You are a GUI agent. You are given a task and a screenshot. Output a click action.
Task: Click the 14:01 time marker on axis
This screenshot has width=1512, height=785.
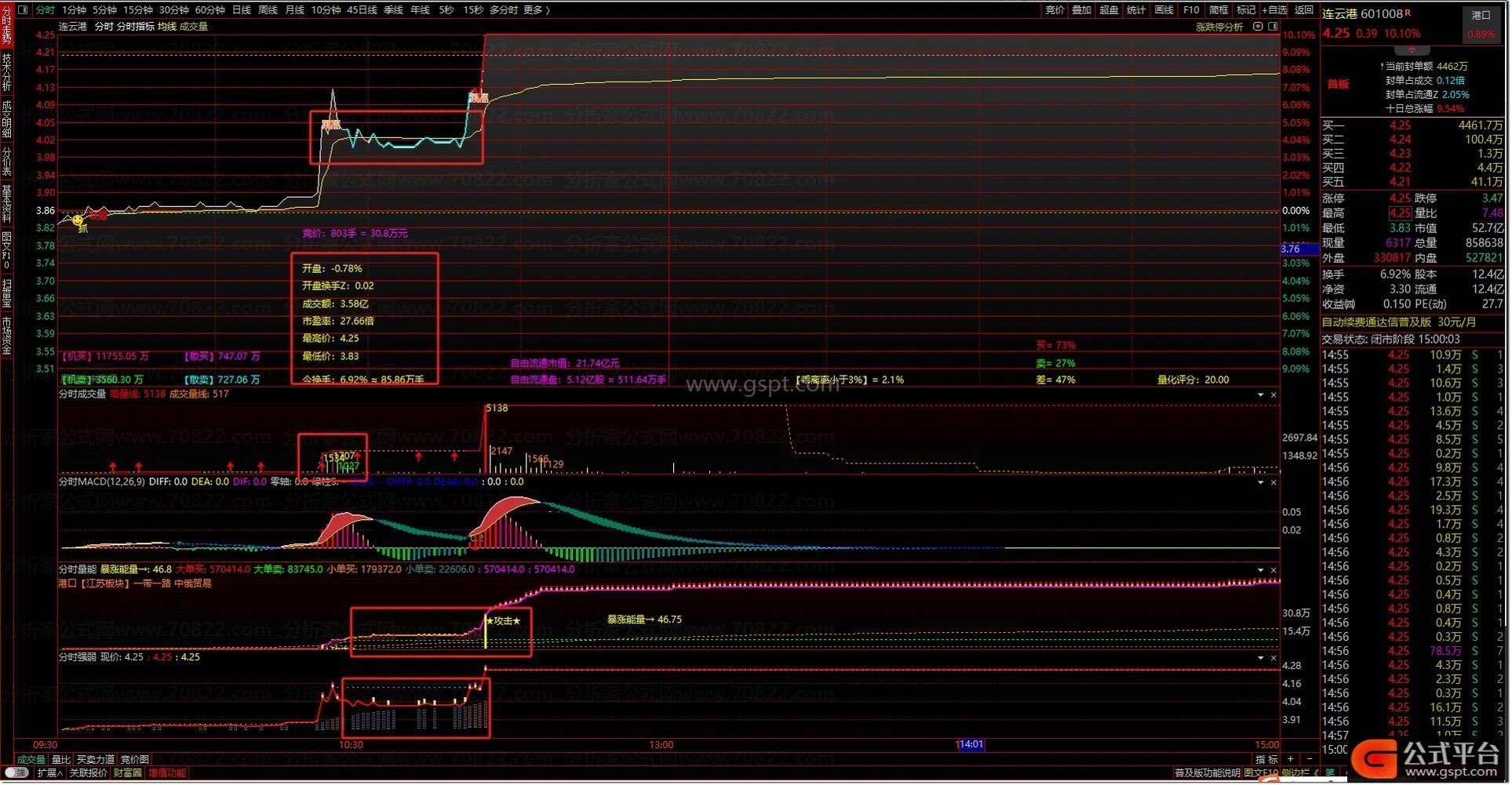tap(971, 744)
